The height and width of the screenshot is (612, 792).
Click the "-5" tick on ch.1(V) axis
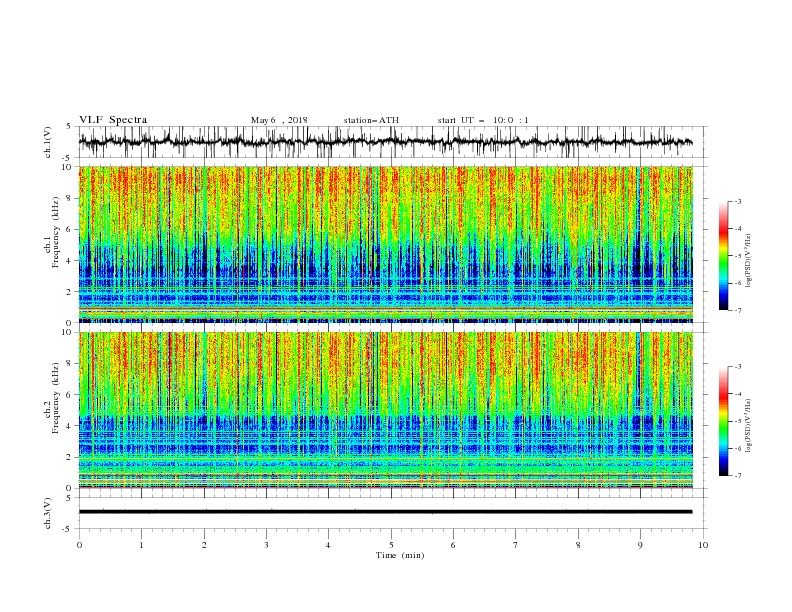(x=68, y=158)
